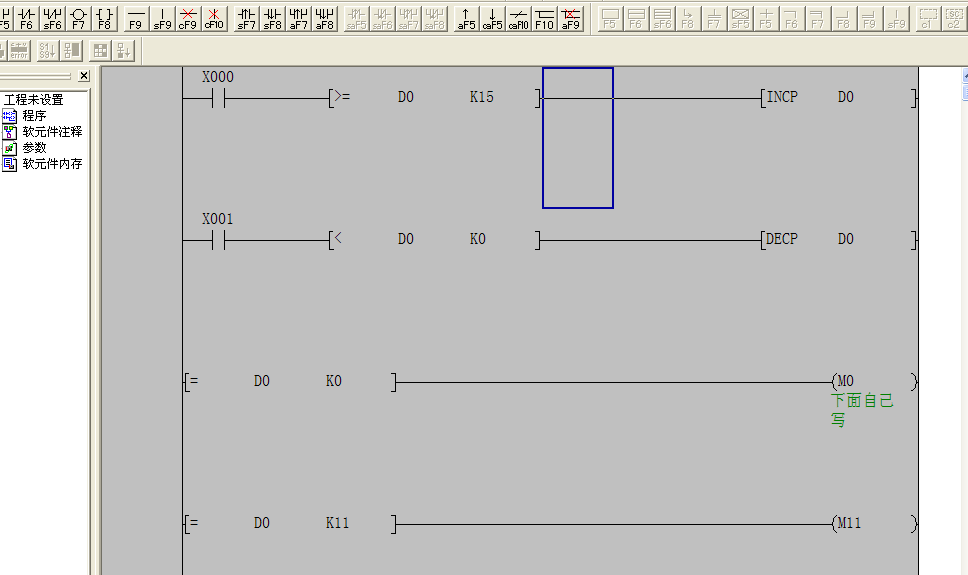Open 软元件注释 in project tree
Image resolution: width=968 pixels, height=575 pixels.
[52, 132]
